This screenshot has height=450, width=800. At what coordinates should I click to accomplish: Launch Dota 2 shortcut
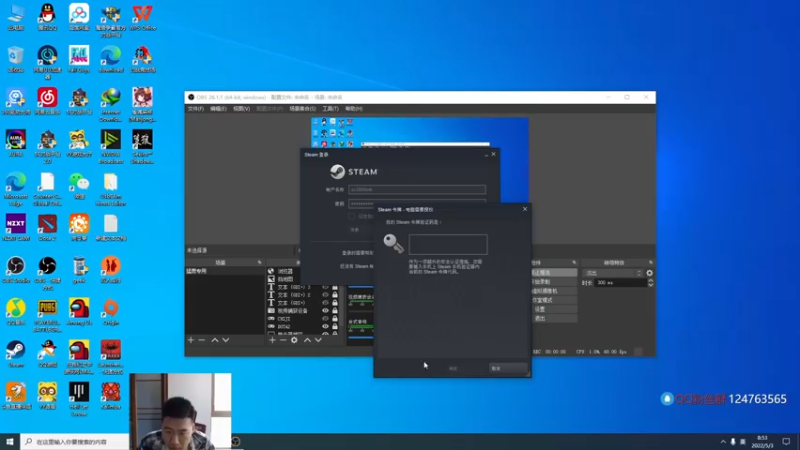(x=47, y=227)
